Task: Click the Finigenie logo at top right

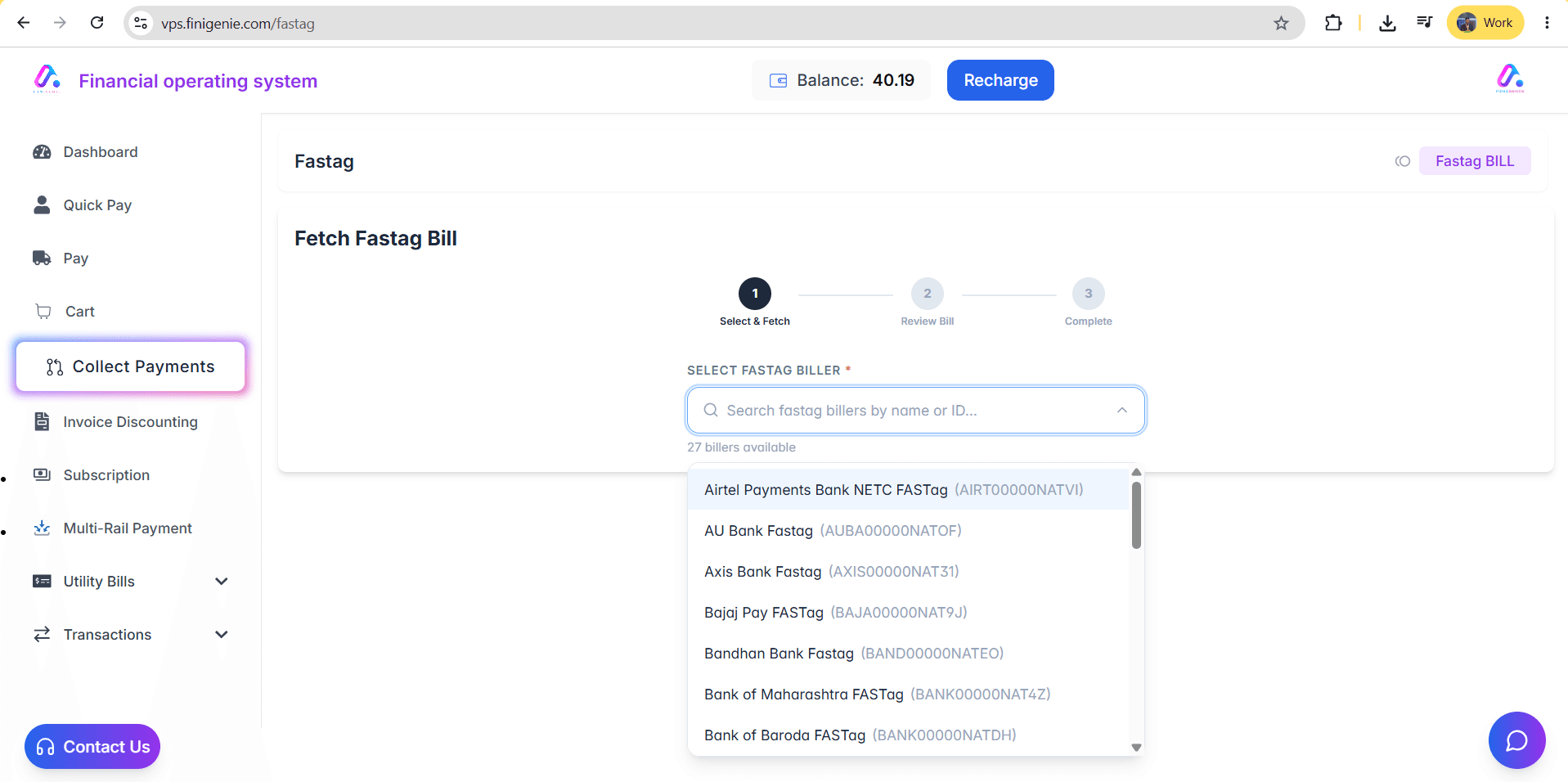Action: 1510,79
